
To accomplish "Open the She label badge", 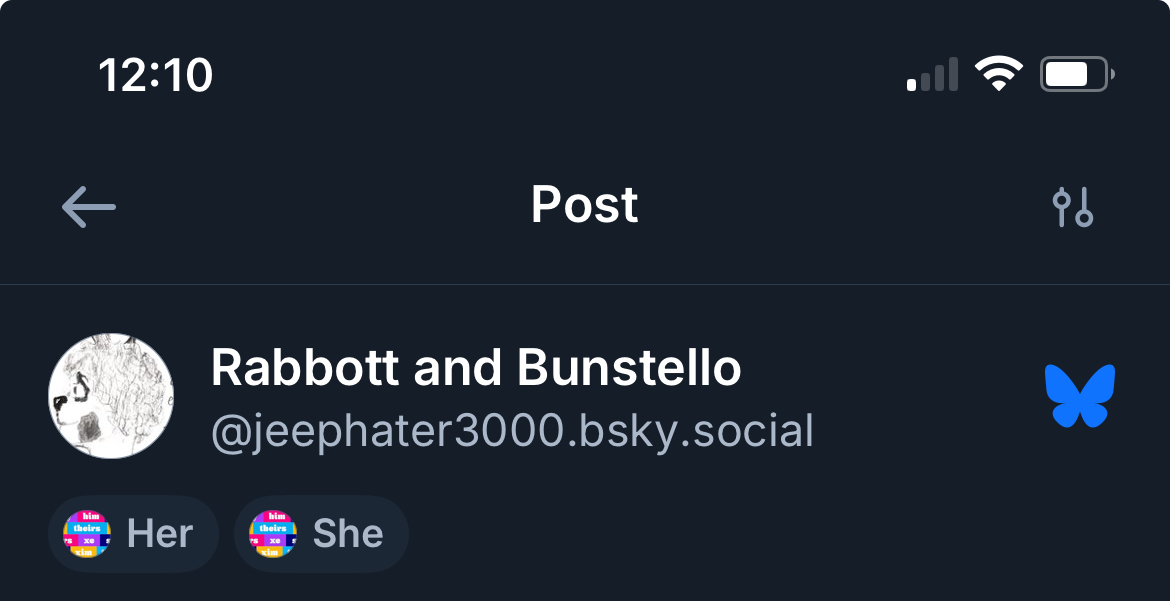I will tap(321, 534).
